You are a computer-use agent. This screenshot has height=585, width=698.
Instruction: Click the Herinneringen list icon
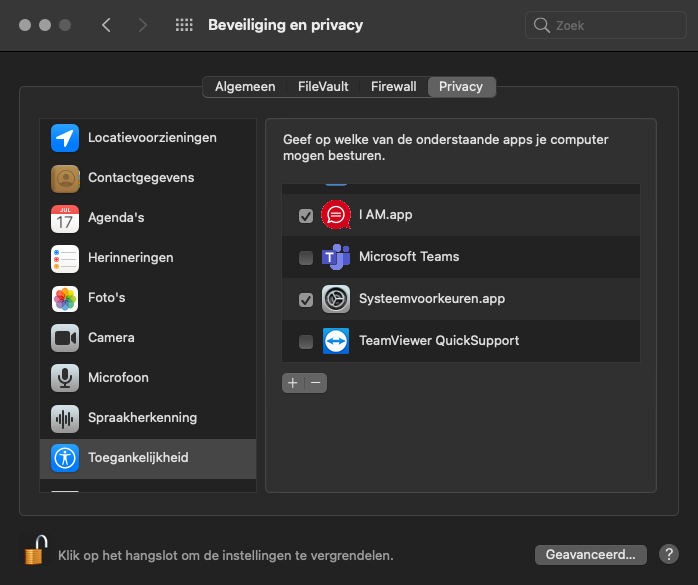click(x=65, y=259)
